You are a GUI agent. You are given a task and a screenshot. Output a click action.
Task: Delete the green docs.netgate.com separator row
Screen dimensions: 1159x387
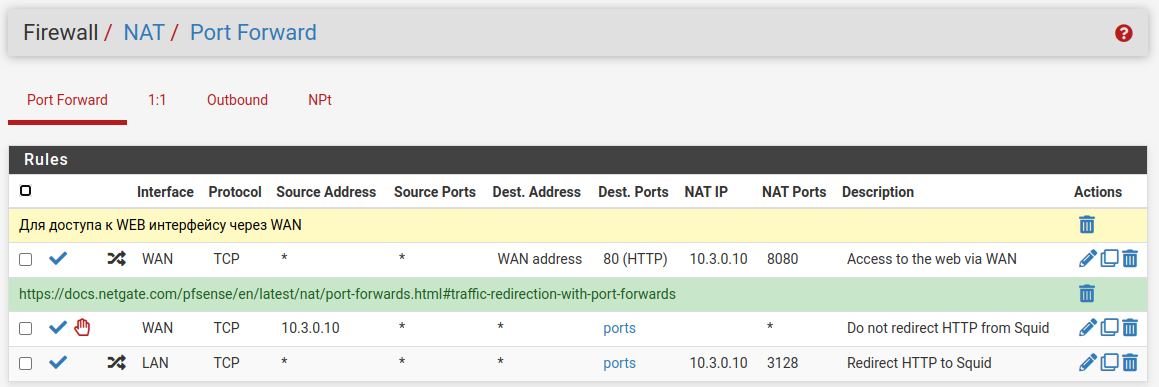[1087, 294]
